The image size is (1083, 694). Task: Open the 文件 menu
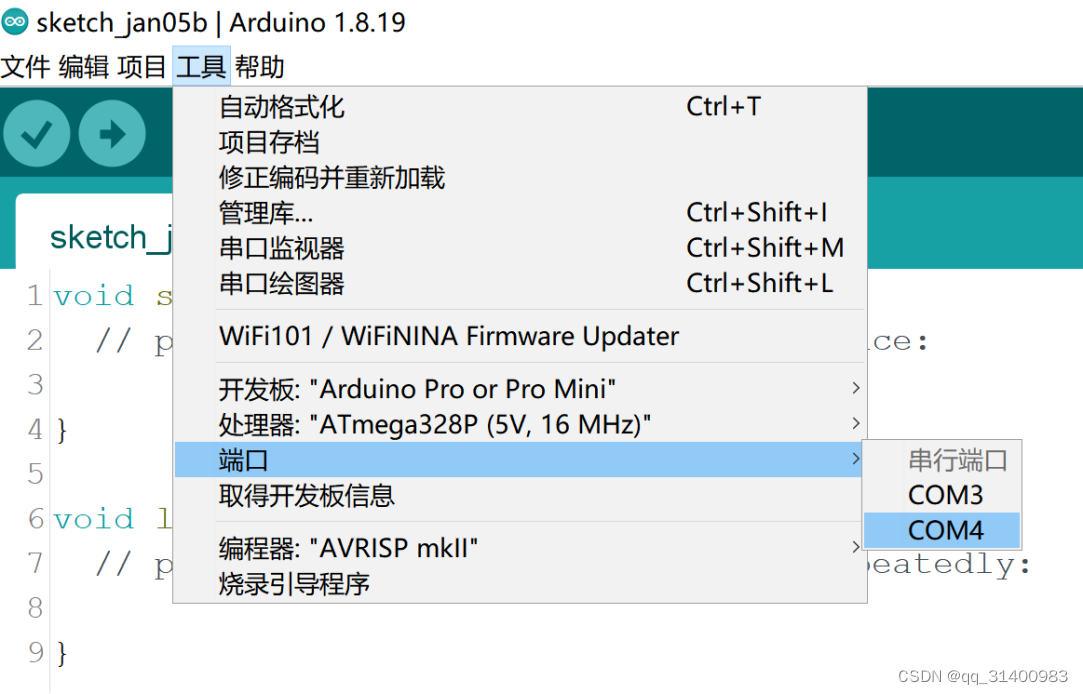tap(26, 67)
